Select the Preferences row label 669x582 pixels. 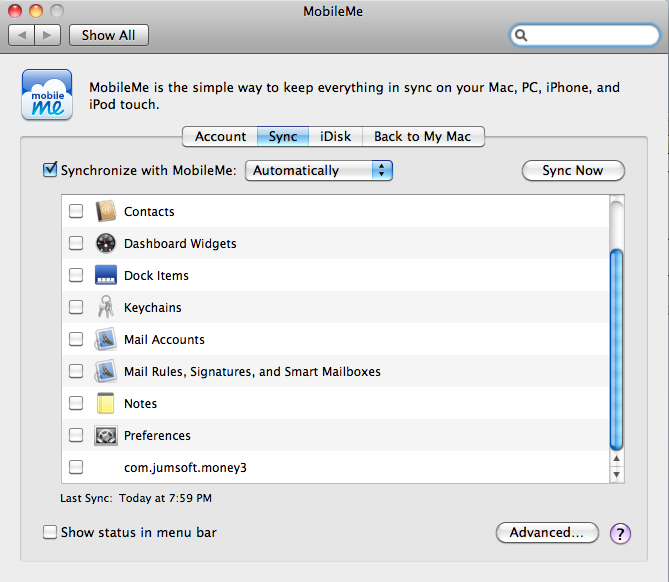[157, 436]
